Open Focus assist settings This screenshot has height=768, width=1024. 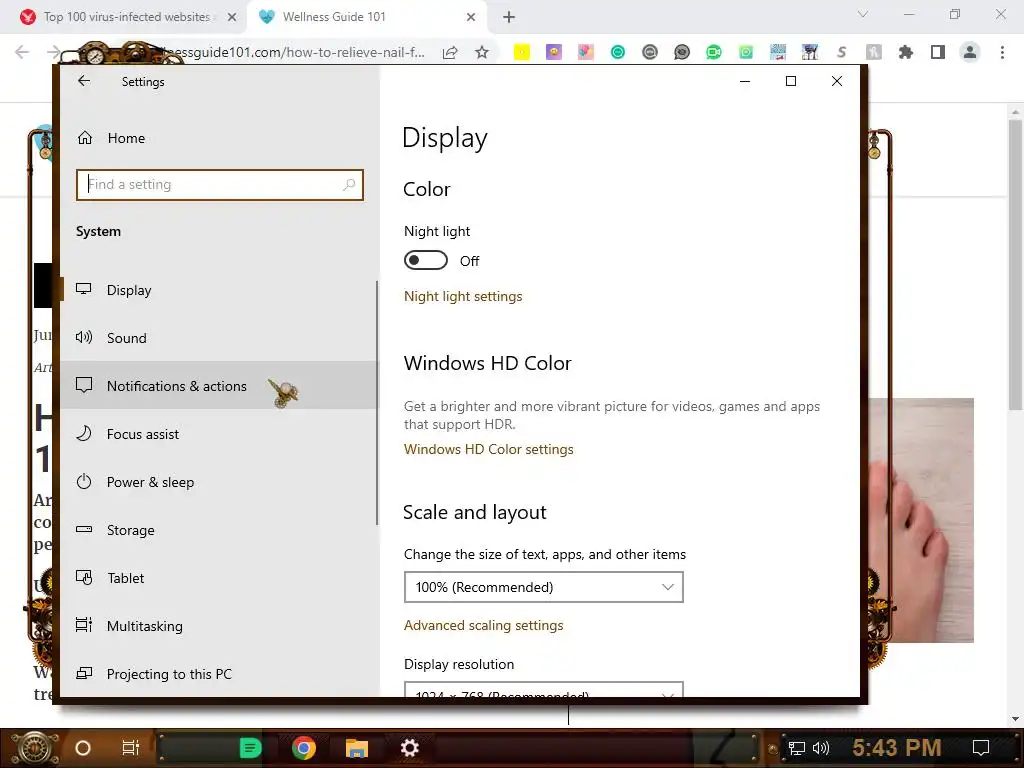[219, 434]
